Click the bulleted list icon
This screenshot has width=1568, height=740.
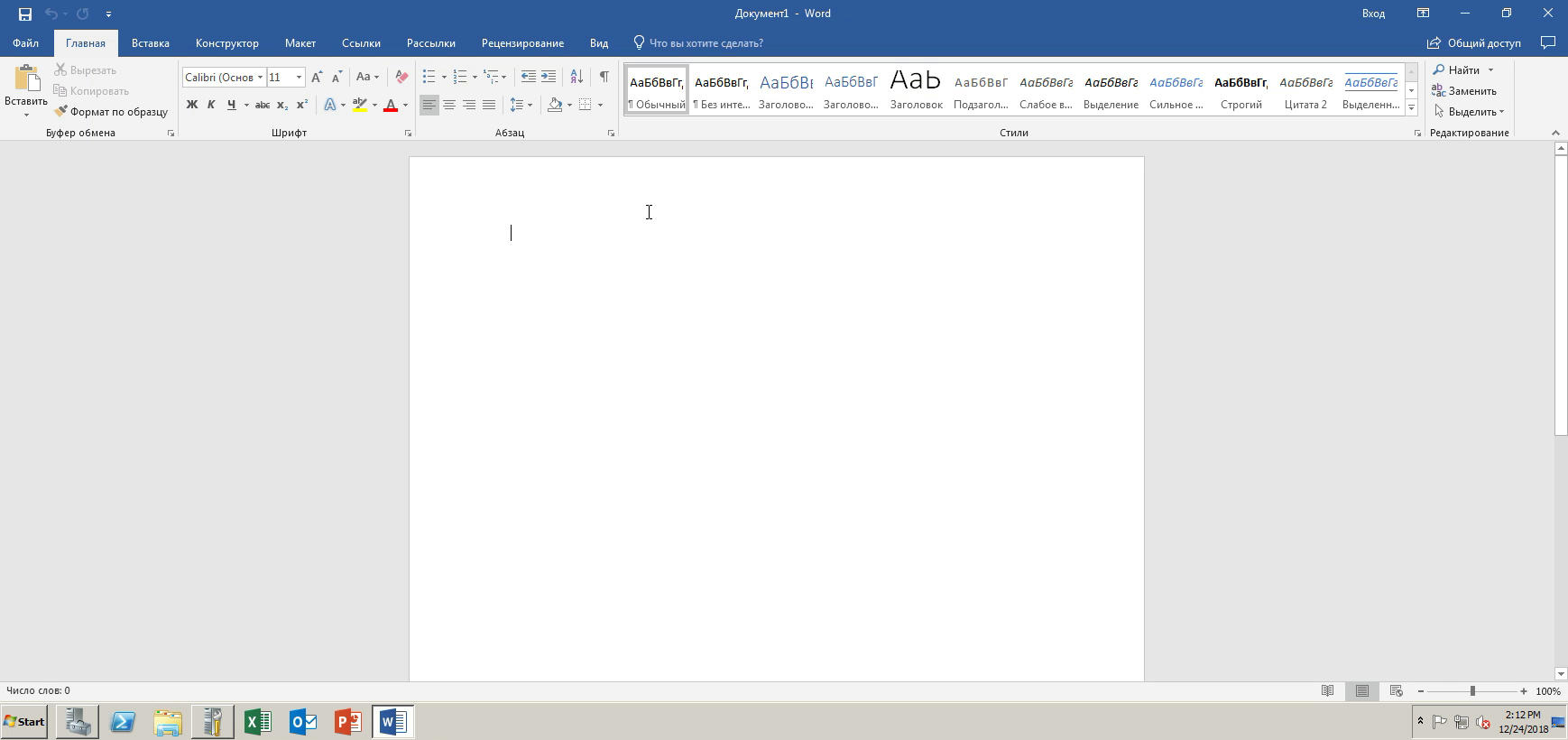pos(429,77)
